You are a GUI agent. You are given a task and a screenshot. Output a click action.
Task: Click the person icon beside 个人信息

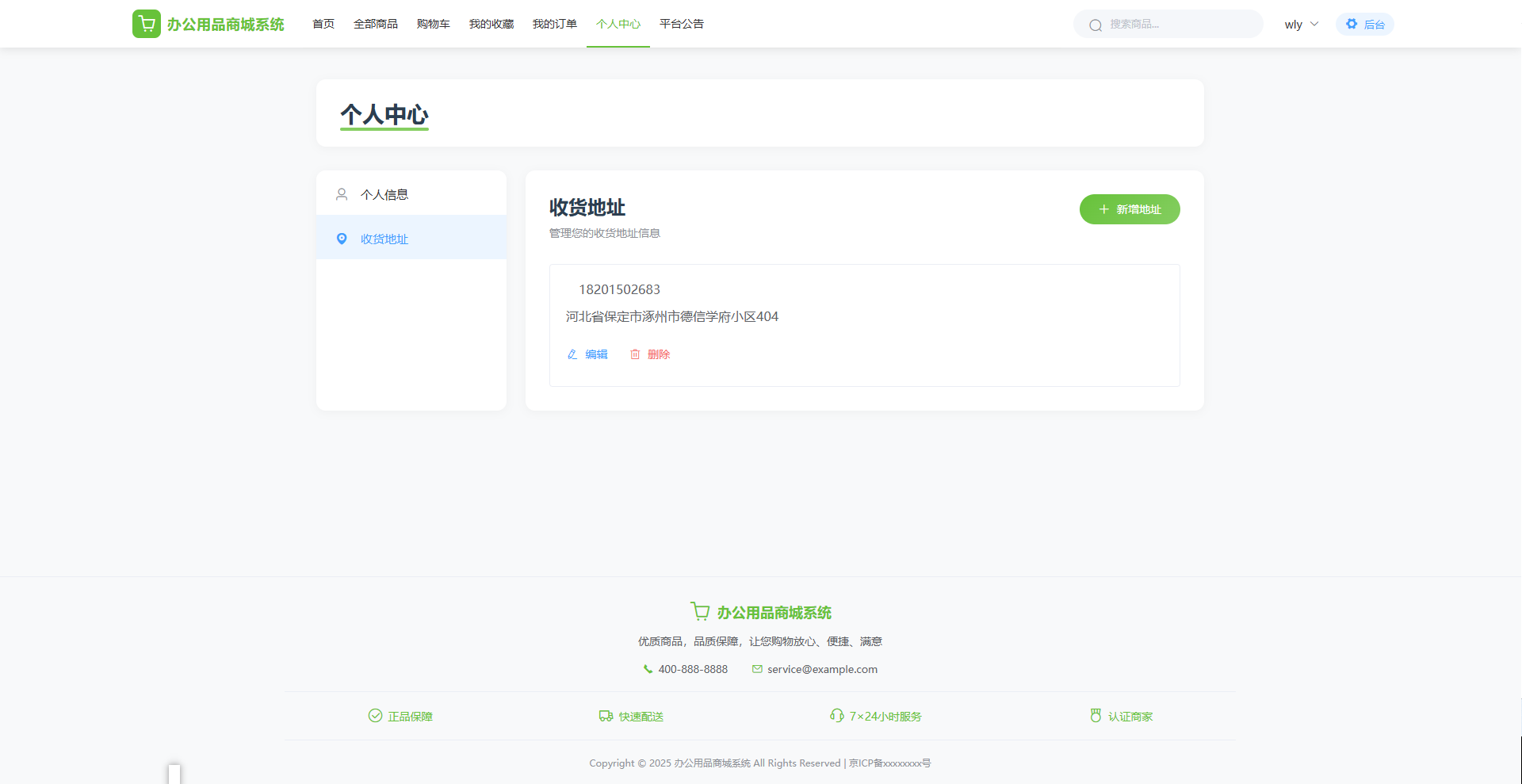[x=342, y=194]
